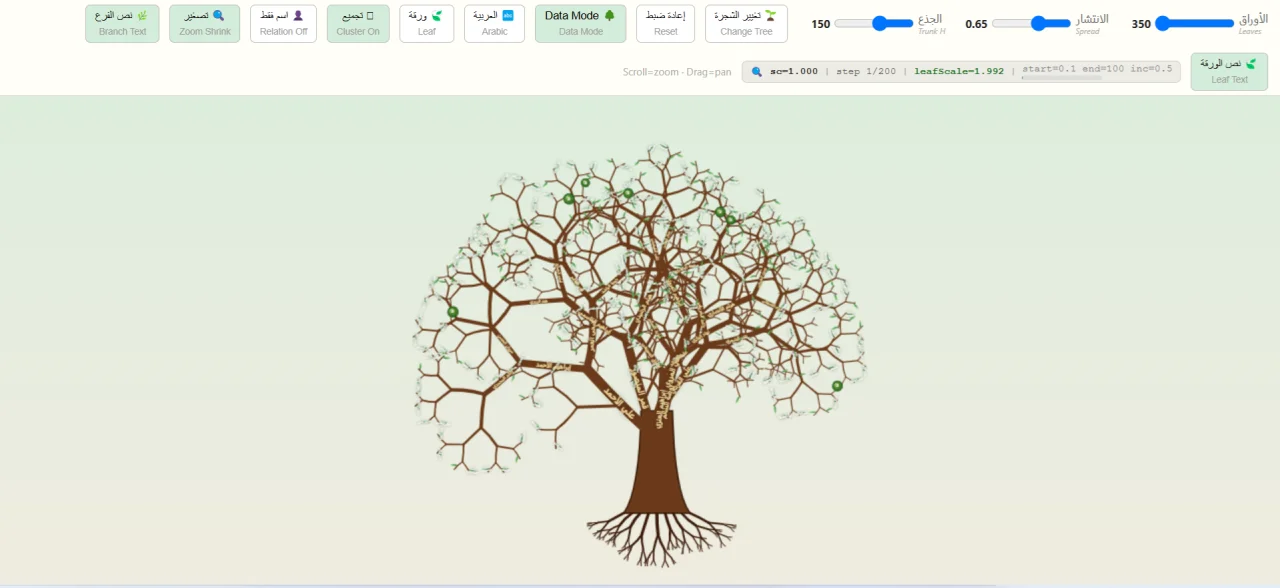Image resolution: width=1280 pixels, height=588 pixels.
Task: Toggle the Leaf Text button
Action: click(x=1229, y=71)
